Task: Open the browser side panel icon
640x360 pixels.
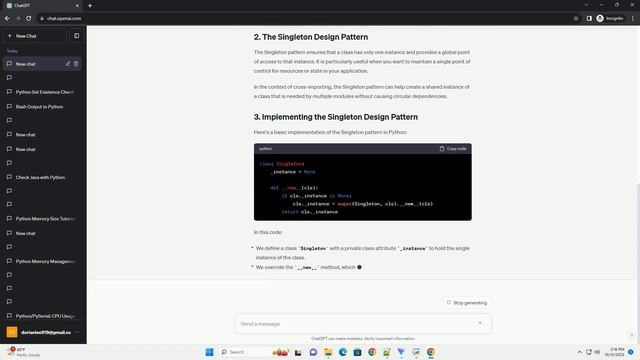Action: coord(589,18)
